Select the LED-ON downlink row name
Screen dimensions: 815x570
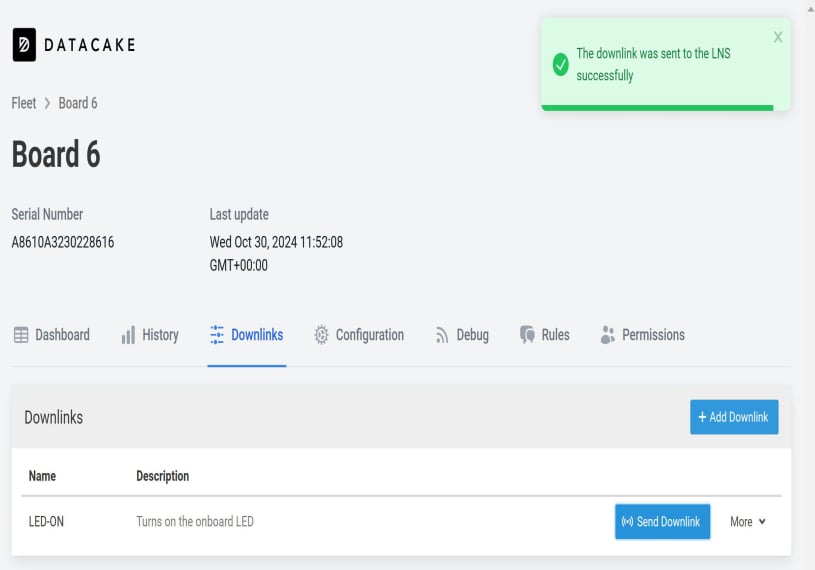pyautogui.click(x=47, y=521)
